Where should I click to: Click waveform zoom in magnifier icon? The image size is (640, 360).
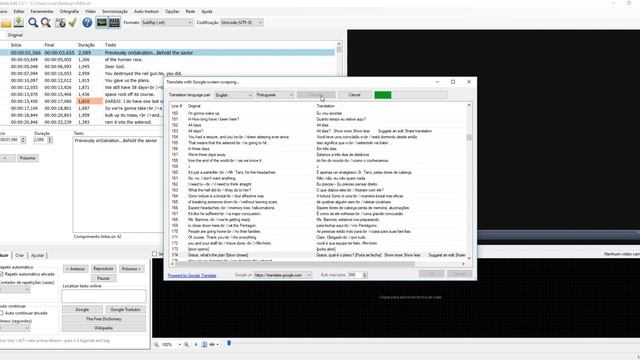pyautogui.click(x=186, y=344)
